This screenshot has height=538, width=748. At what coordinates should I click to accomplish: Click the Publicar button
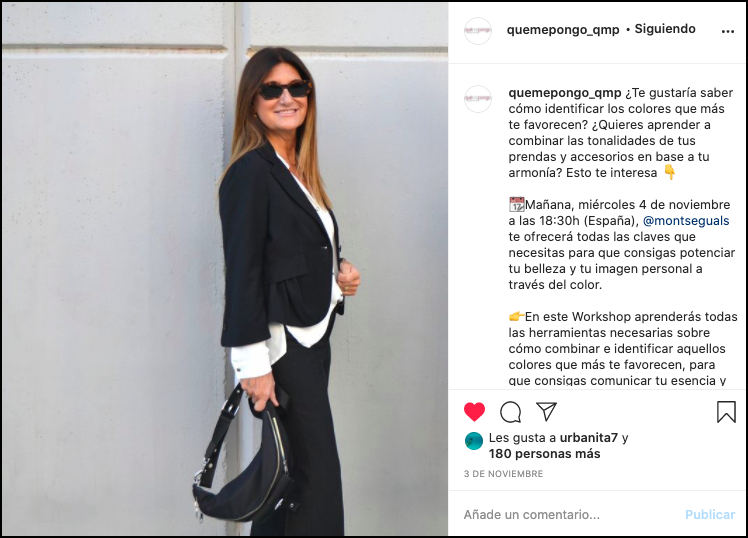click(710, 515)
